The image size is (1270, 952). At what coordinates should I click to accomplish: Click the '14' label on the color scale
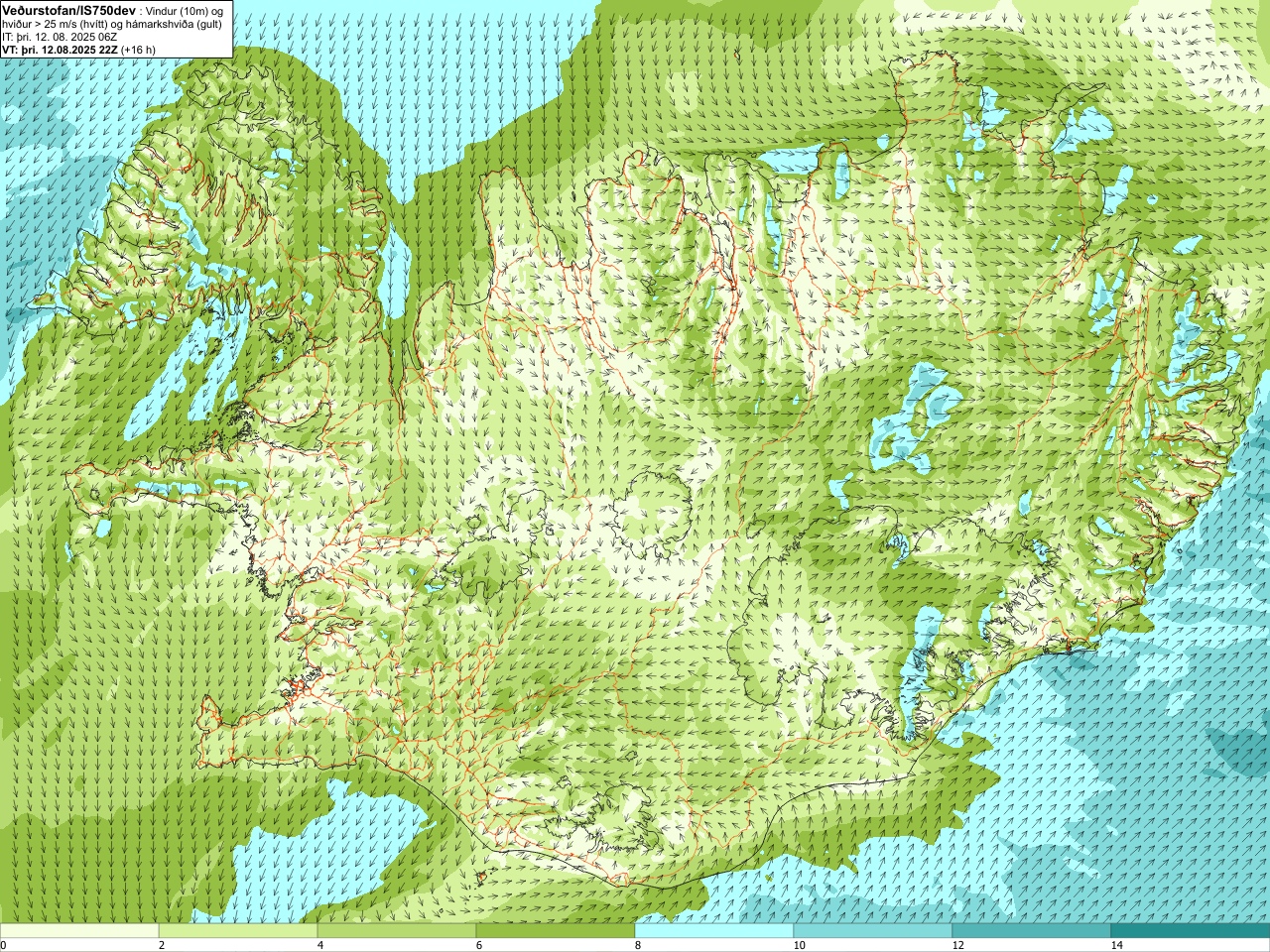[x=1116, y=945]
